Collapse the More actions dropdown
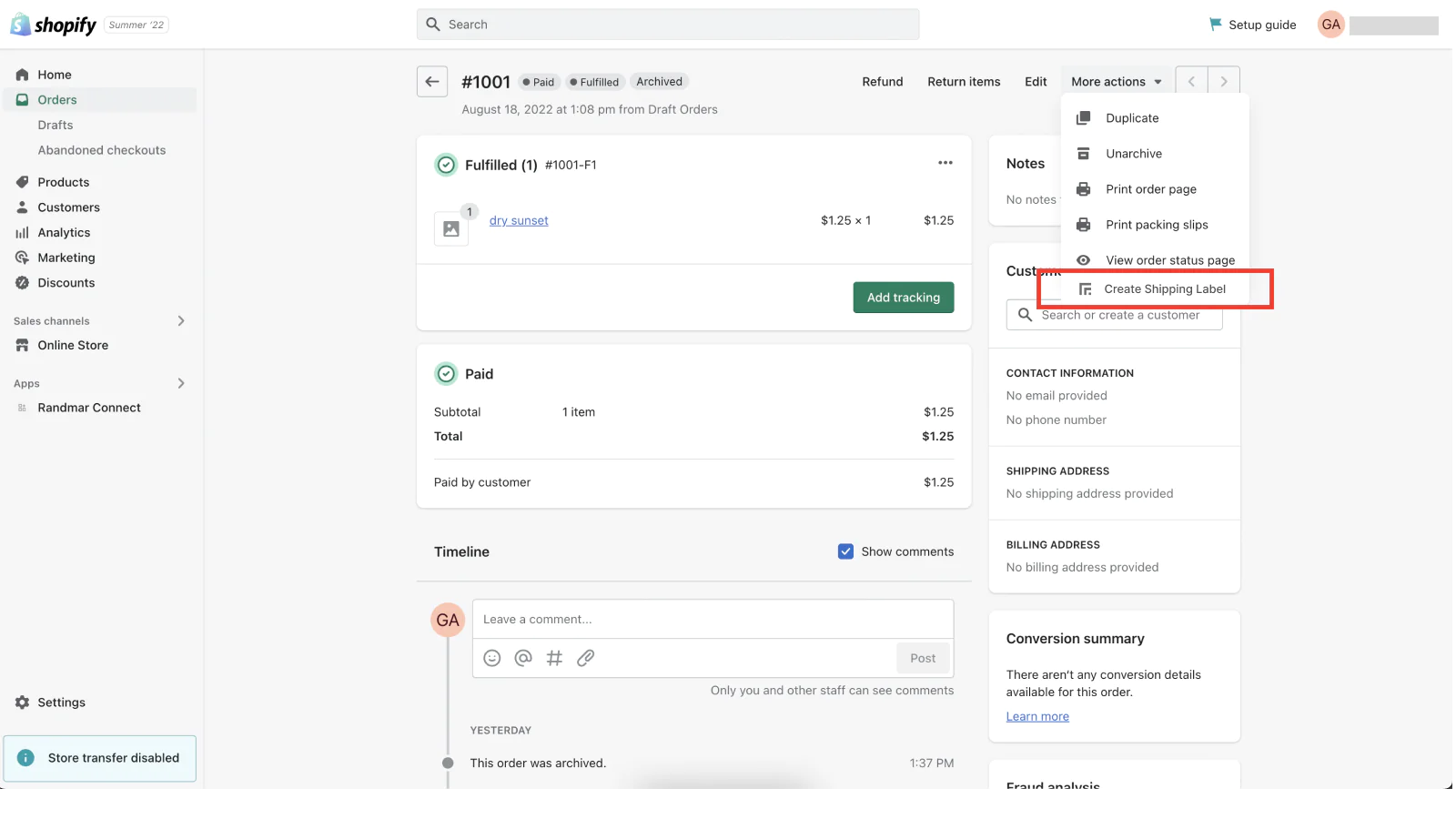The width and height of the screenshot is (1456, 819). coord(1117,82)
